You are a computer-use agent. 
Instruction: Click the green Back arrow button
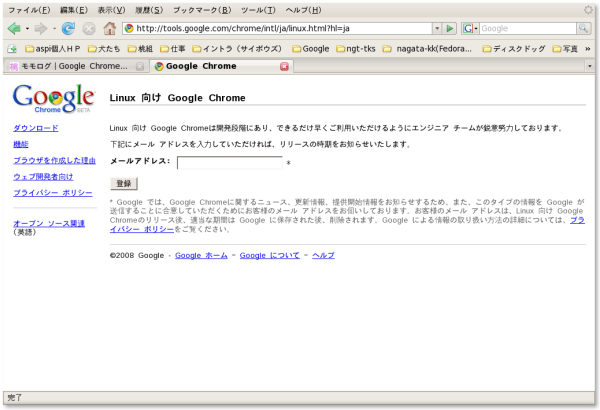coord(14,28)
